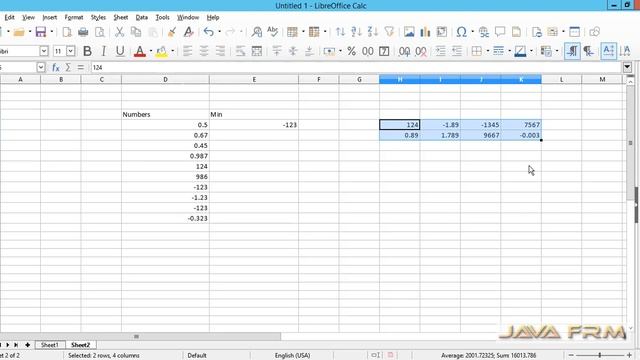
Task: Click the Print icon
Action: click(x=83, y=32)
